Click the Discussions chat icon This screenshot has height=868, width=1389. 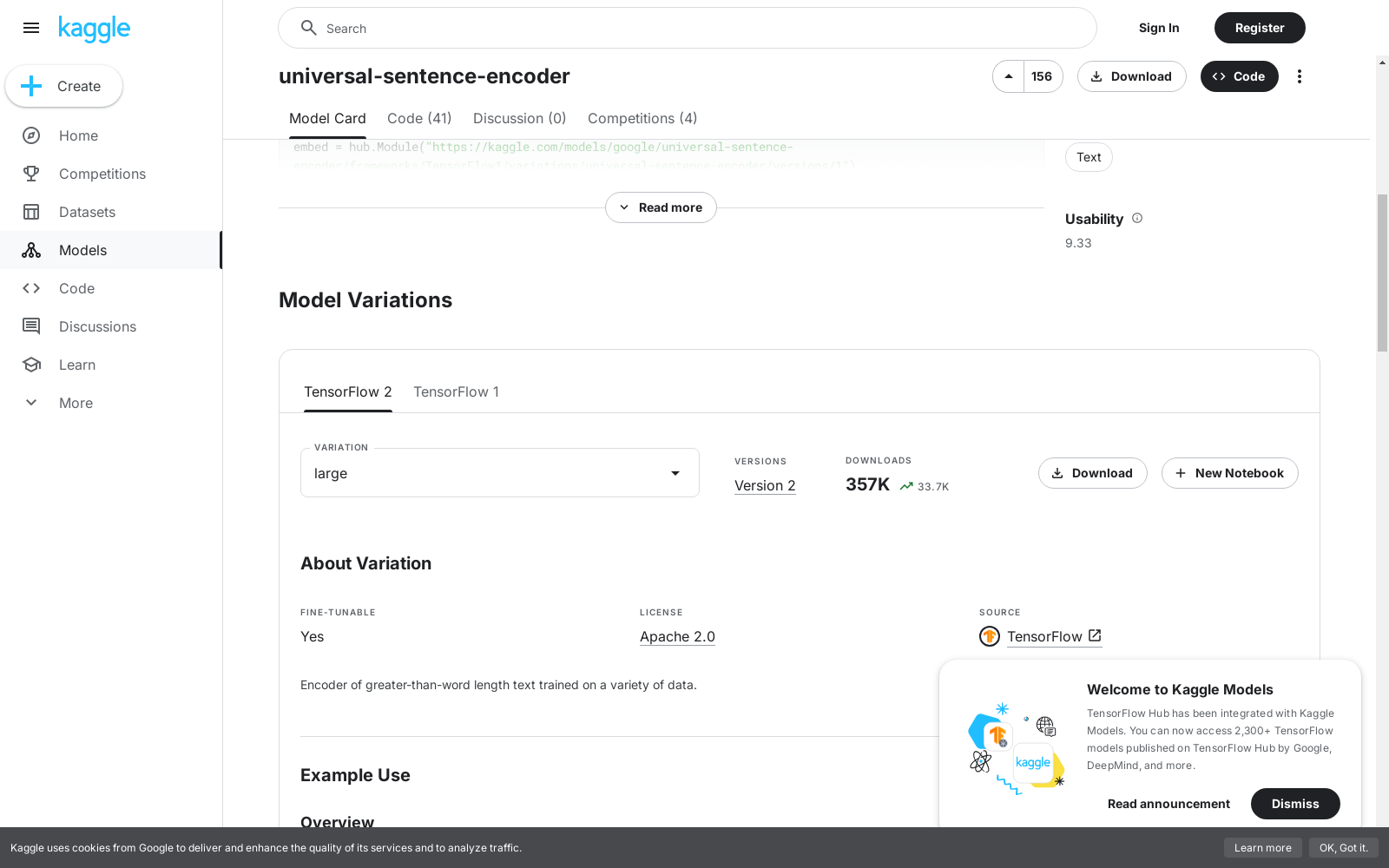[31, 326]
